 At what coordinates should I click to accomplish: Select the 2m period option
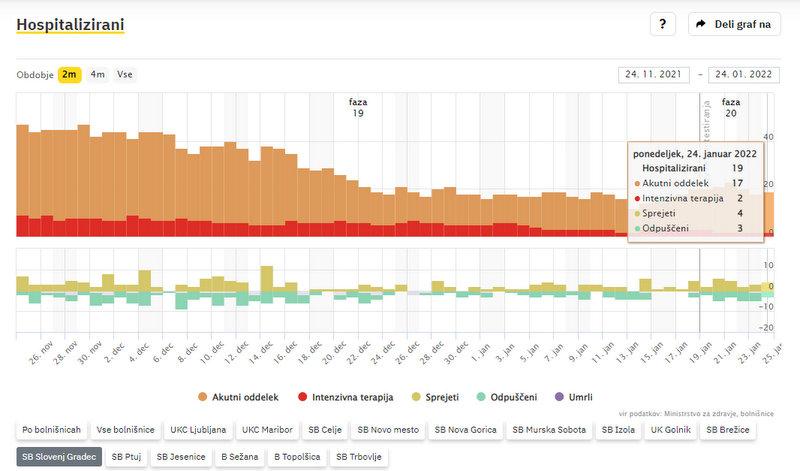pos(69,74)
